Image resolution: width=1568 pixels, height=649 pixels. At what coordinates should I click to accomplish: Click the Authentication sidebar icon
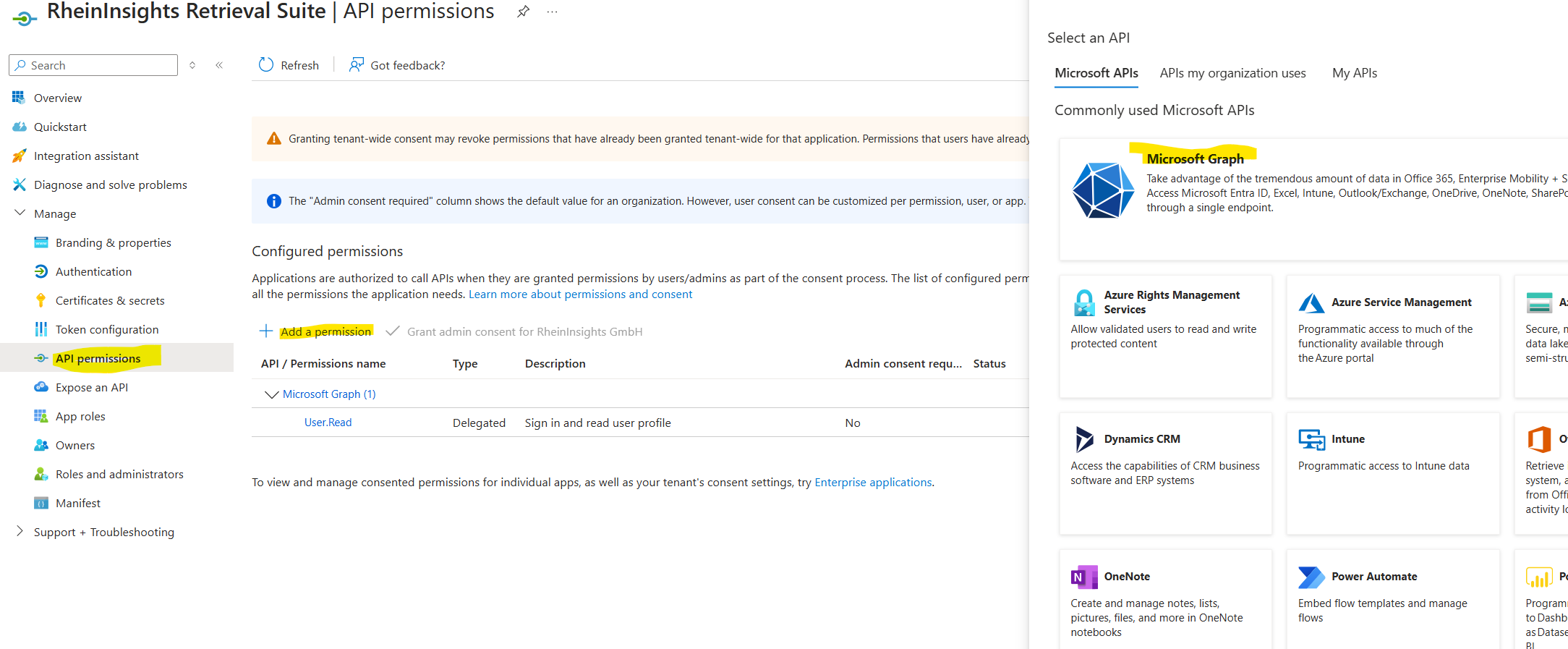pyautogui.click(x=41, y=271)
